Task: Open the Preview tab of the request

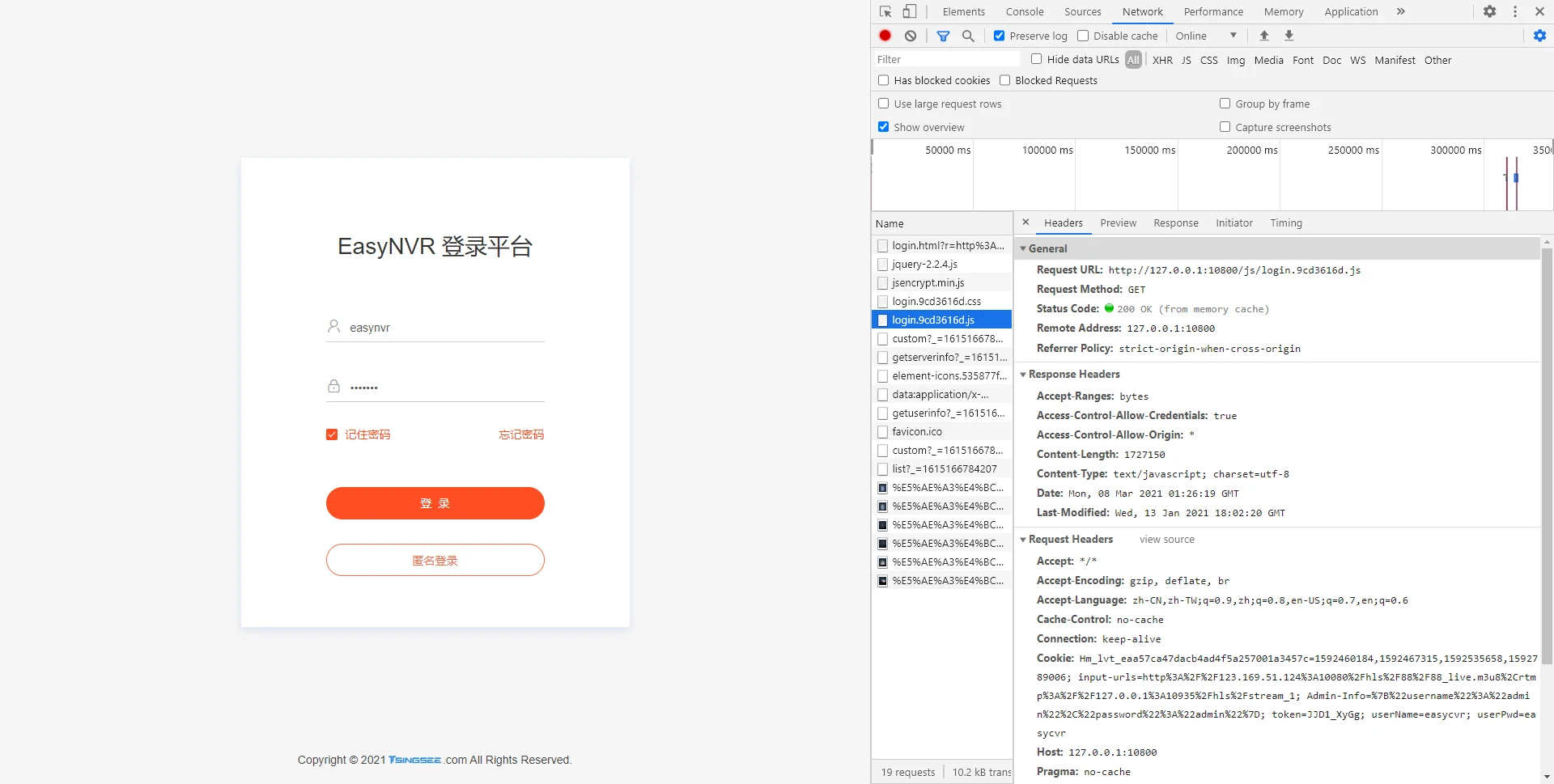Action: pos(1118,222)
